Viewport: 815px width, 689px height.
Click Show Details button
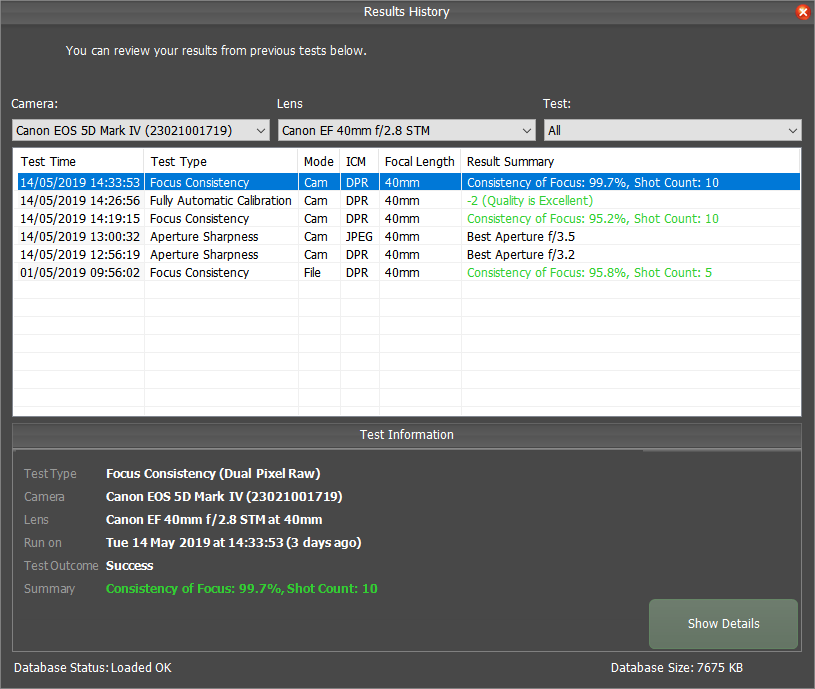724,624
